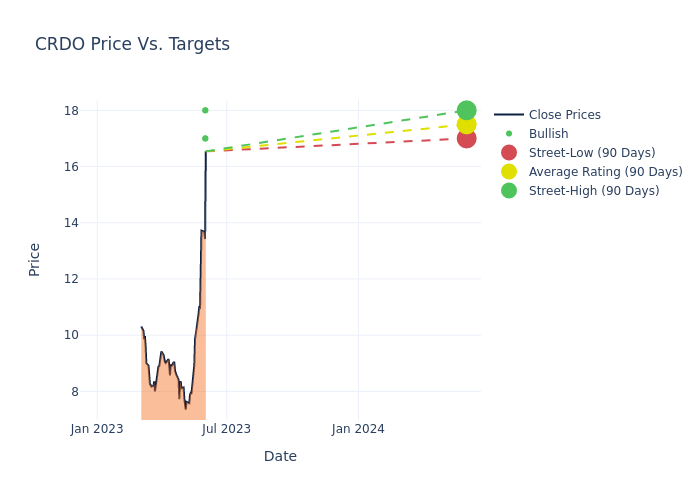Click the Date x-axis title
The width and height of the screenshot is (700, 500).
[280, 456]
